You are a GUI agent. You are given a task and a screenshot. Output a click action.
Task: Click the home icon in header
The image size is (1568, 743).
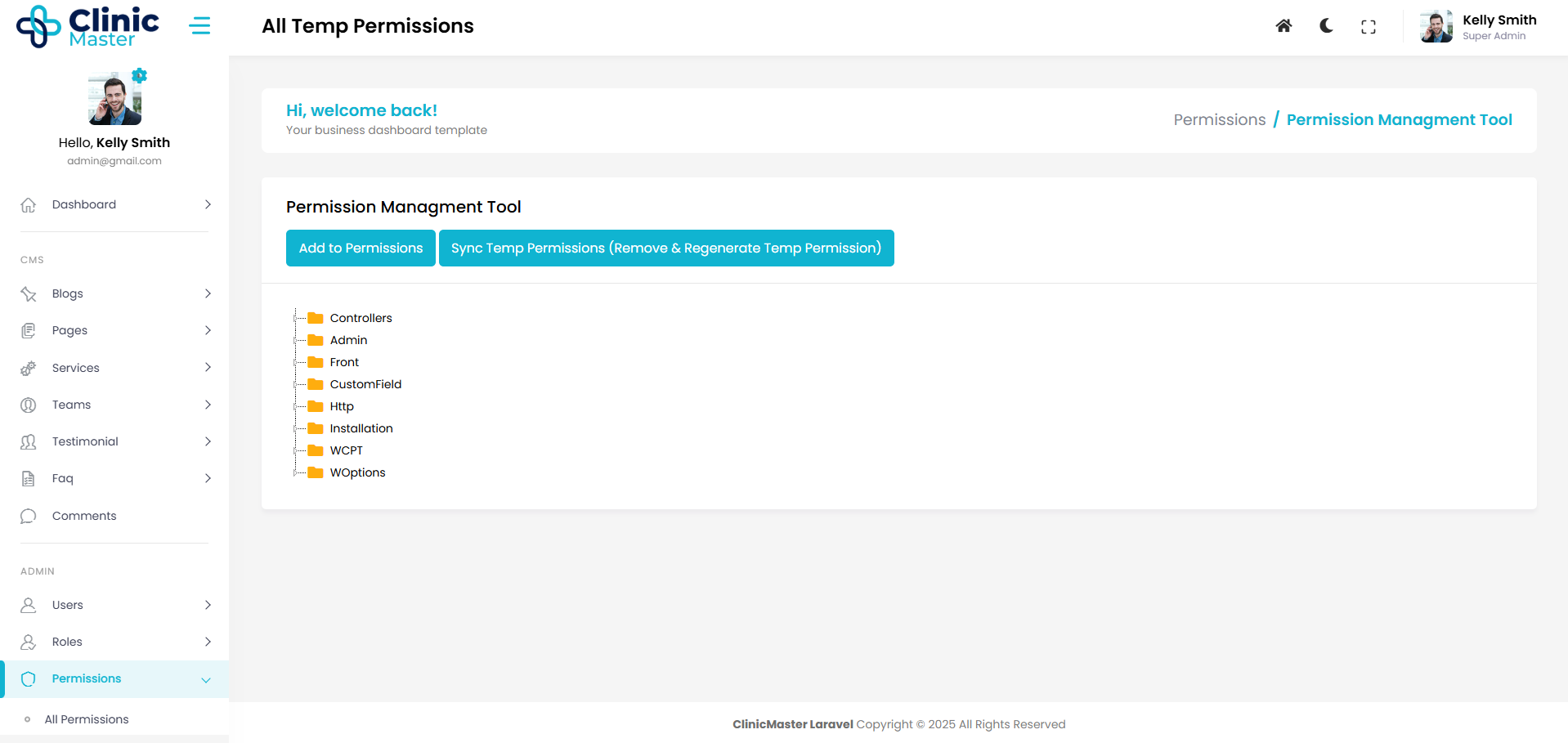1284,26
